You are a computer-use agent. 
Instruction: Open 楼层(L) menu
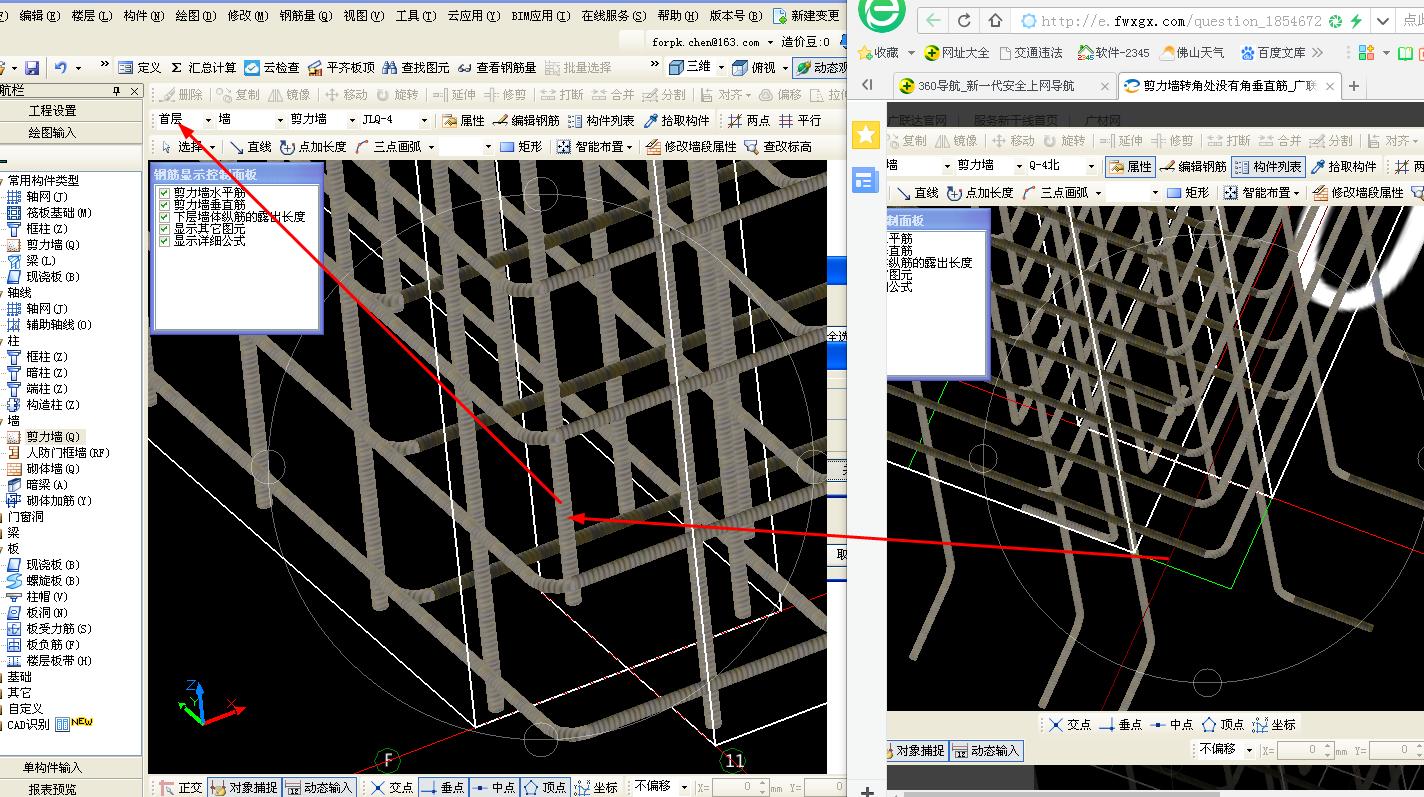tap(91, 16)
